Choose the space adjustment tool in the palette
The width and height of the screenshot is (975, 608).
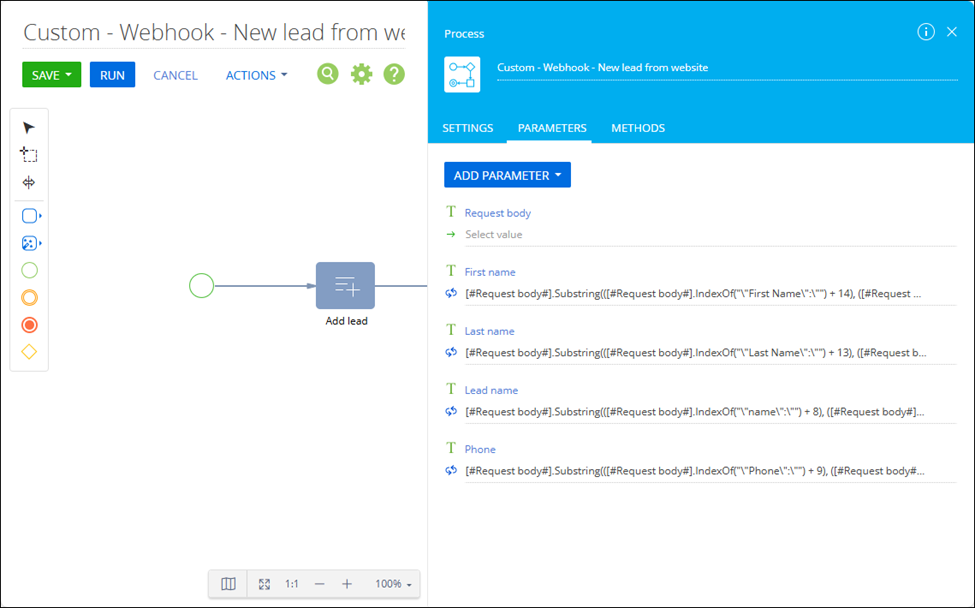point(29,182)
